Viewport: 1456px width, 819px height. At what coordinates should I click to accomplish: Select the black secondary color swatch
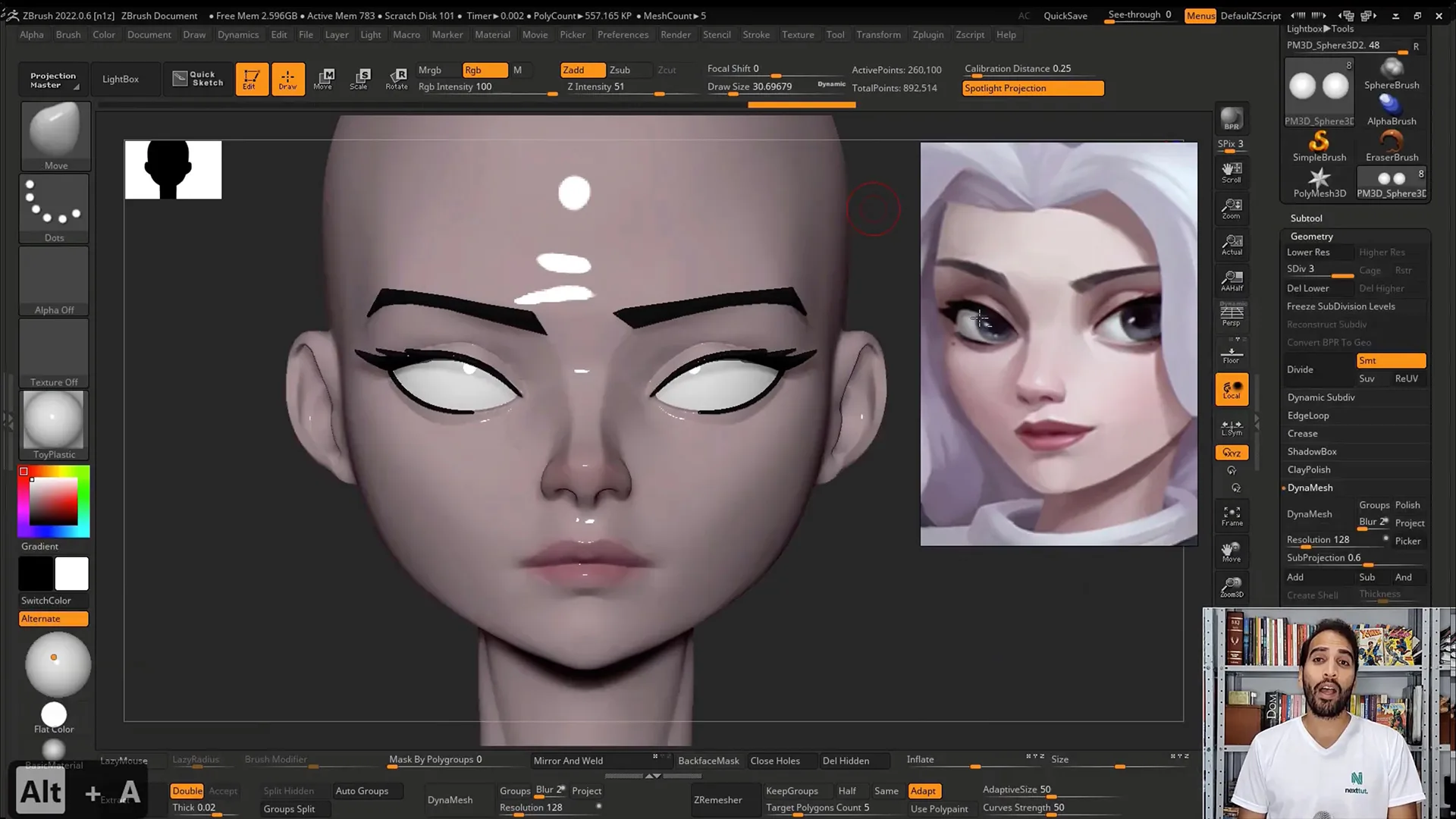[x=36, y=573]
